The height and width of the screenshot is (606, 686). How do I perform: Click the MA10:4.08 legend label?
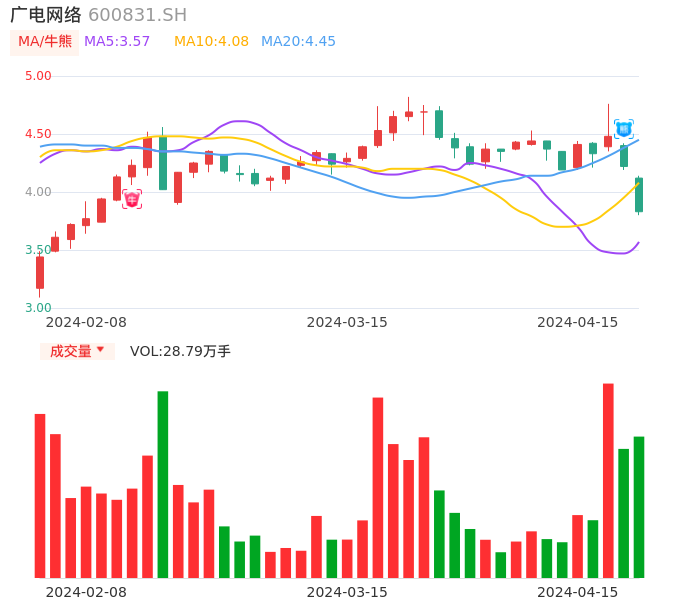point(211,42)
